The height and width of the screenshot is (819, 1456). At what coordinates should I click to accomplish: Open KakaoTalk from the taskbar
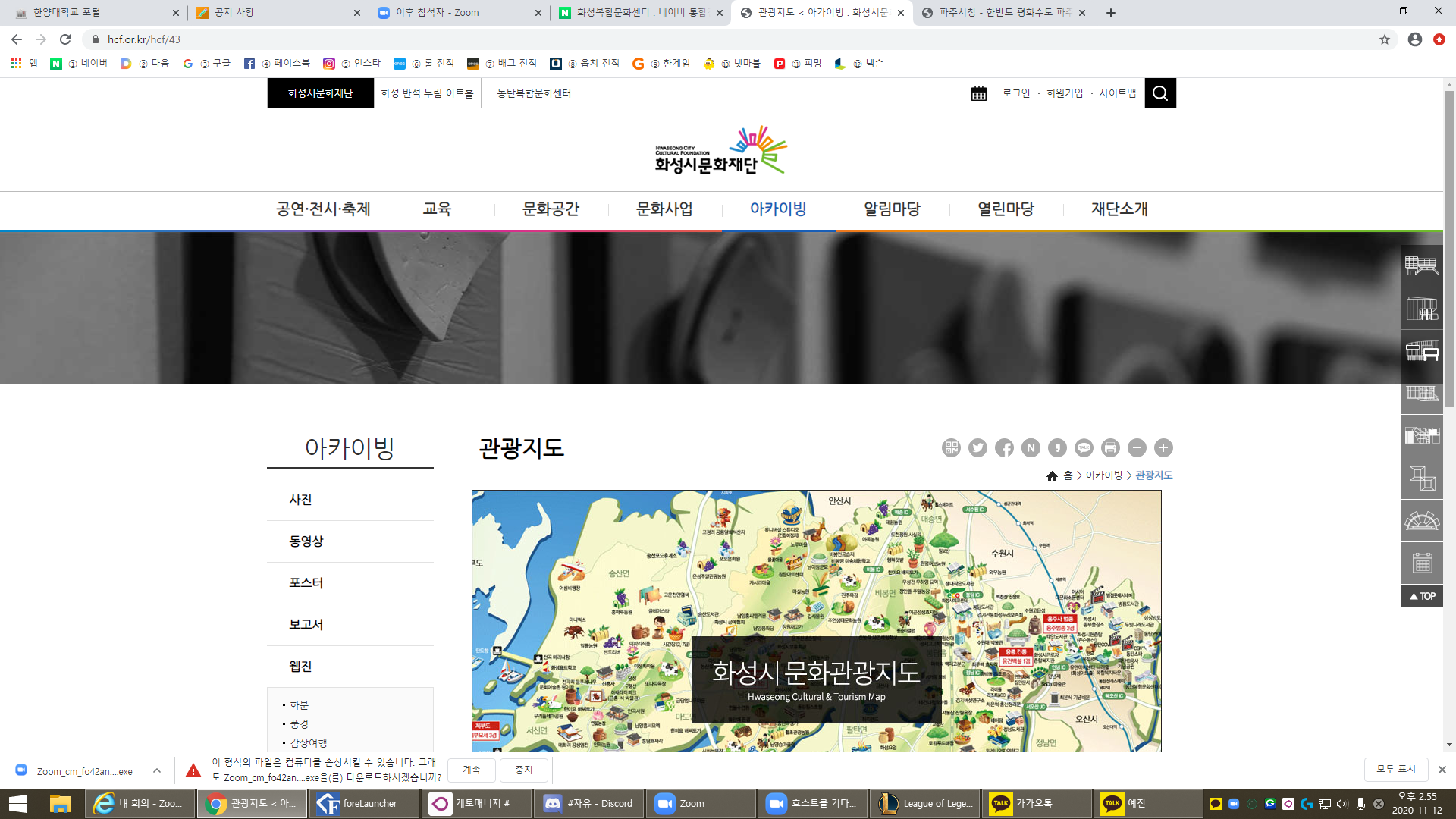click(1036, 803)
